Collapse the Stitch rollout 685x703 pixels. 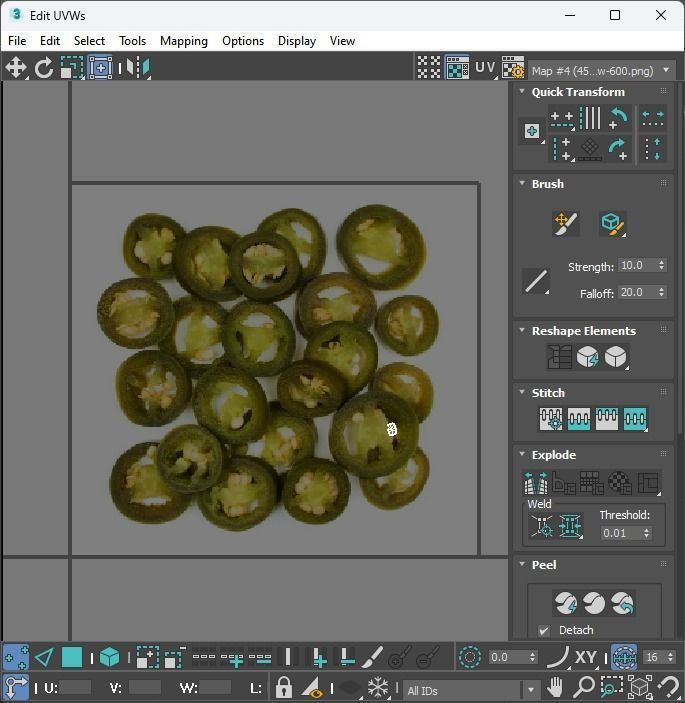(x=522, y=392)
